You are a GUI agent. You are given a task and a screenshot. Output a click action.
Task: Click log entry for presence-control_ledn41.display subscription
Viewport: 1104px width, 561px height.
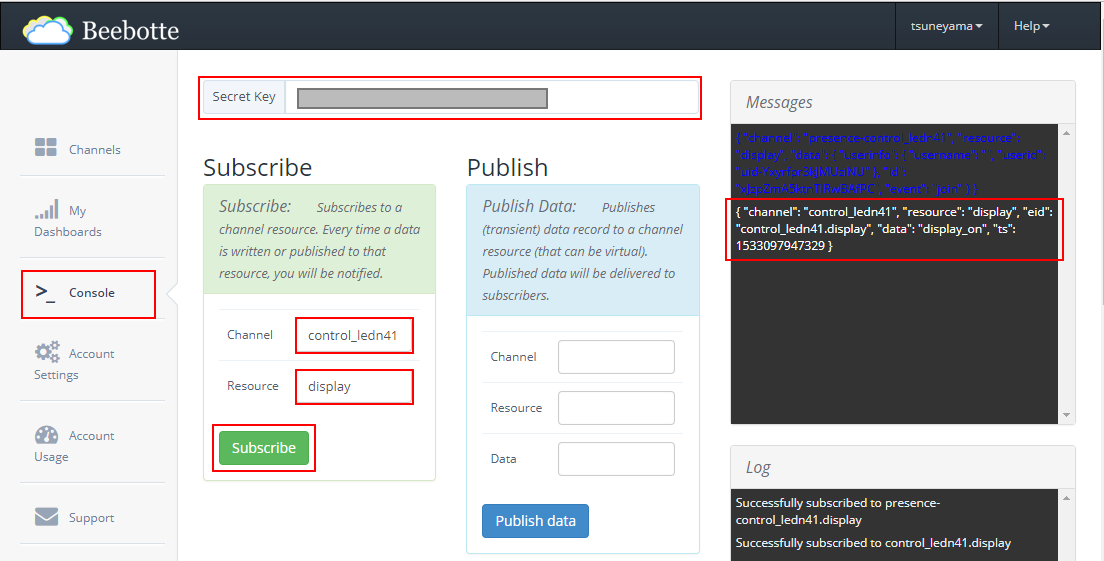(838, 512)
